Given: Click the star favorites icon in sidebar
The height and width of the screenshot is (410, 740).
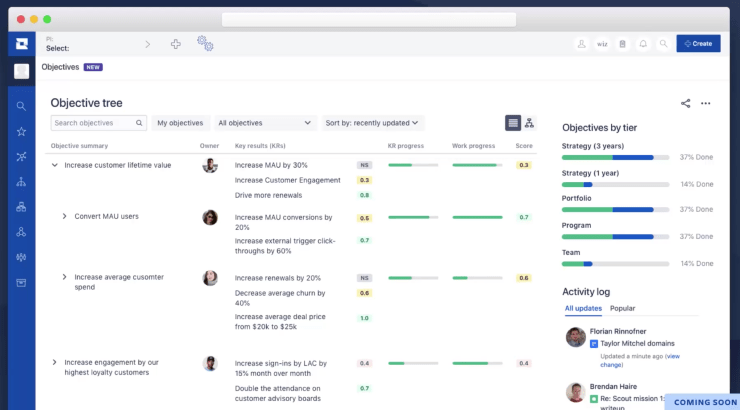Looking at the screenshot, I should point(21,131).
